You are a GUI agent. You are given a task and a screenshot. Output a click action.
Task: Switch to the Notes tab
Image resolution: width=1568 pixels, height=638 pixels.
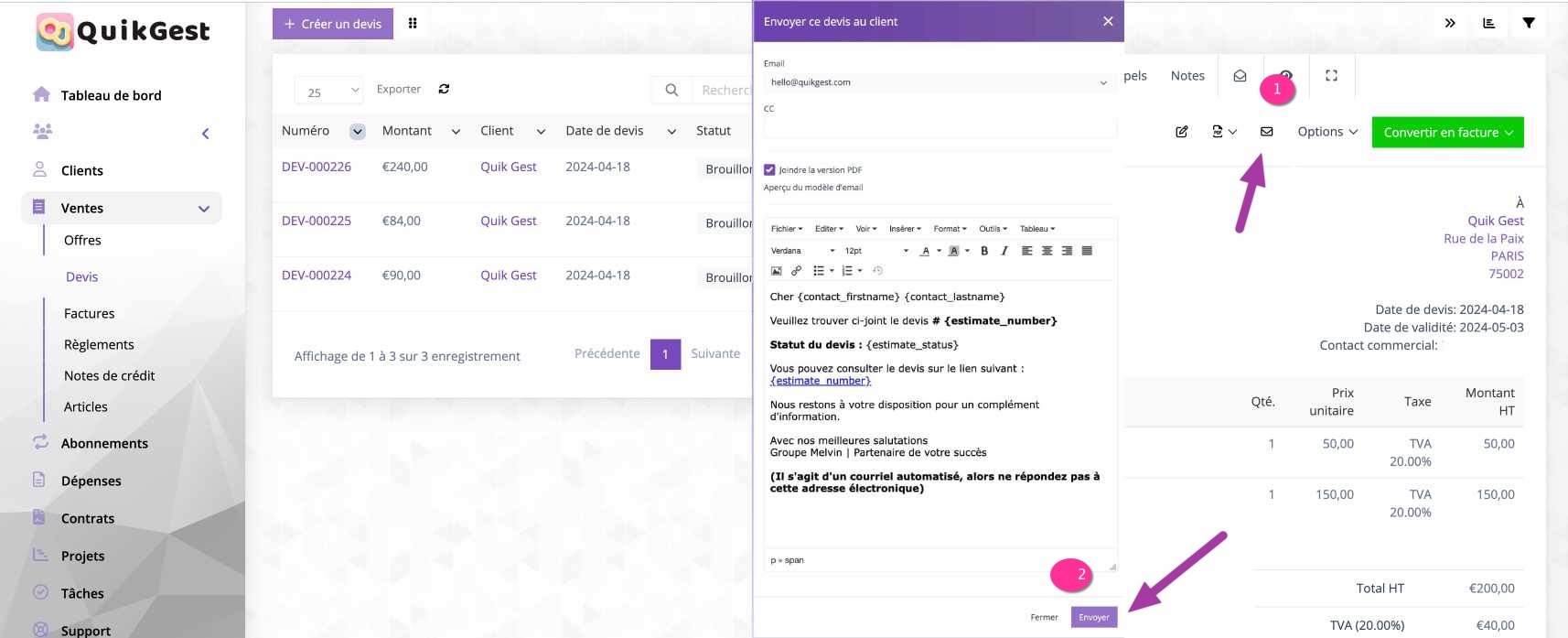[1187, 76]
